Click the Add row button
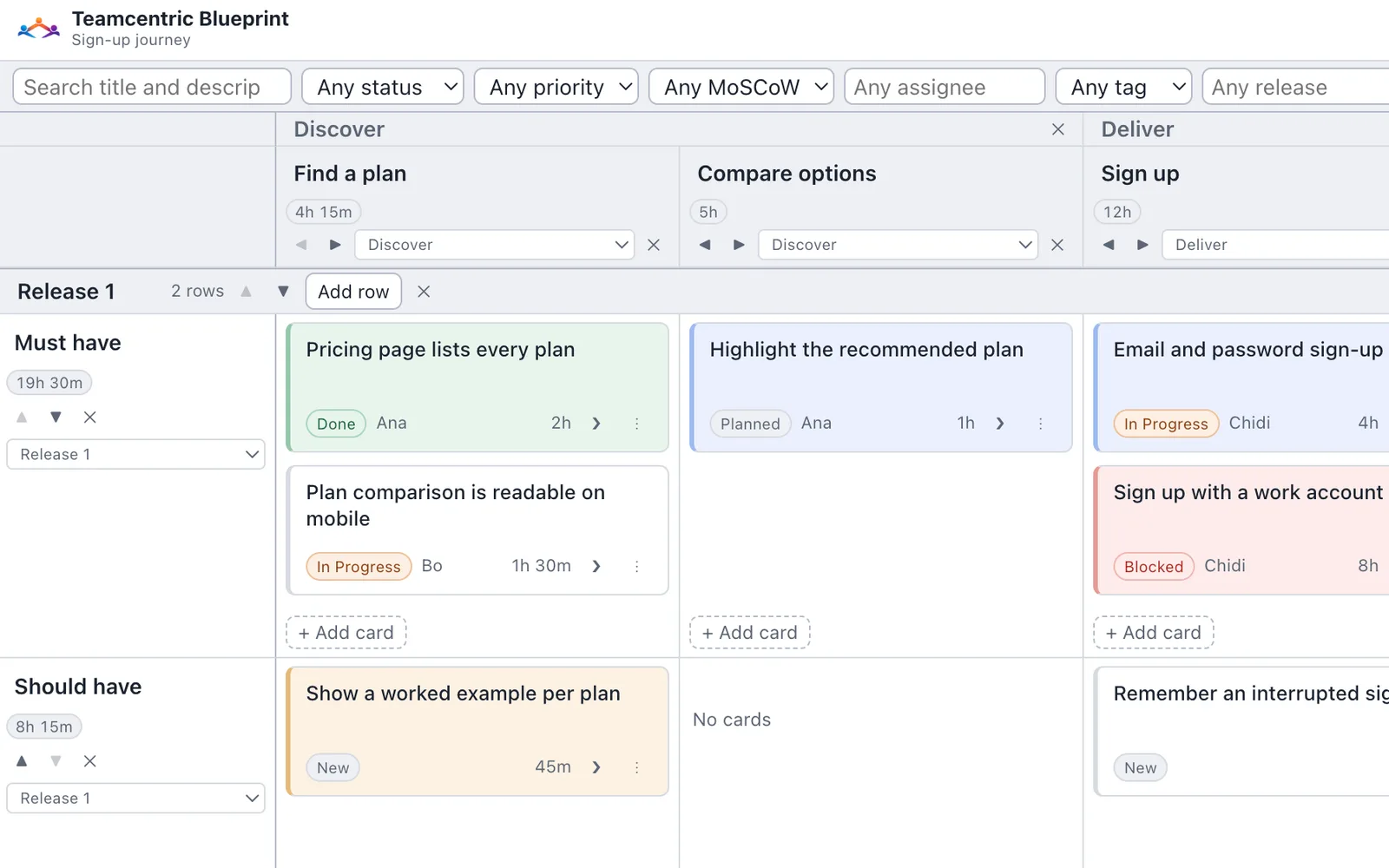The width and height of the screenshot is (1389, 868). point(353,292)
